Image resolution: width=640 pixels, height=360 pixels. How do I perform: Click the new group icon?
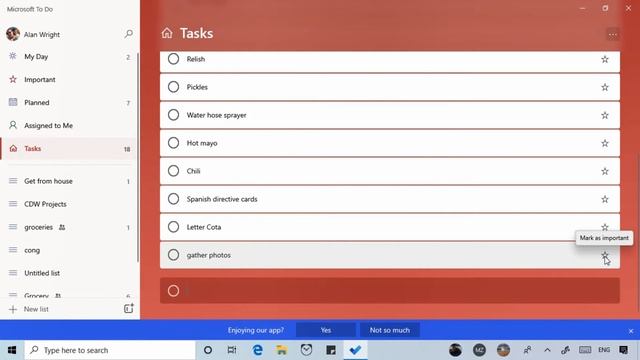pos(129,309)
